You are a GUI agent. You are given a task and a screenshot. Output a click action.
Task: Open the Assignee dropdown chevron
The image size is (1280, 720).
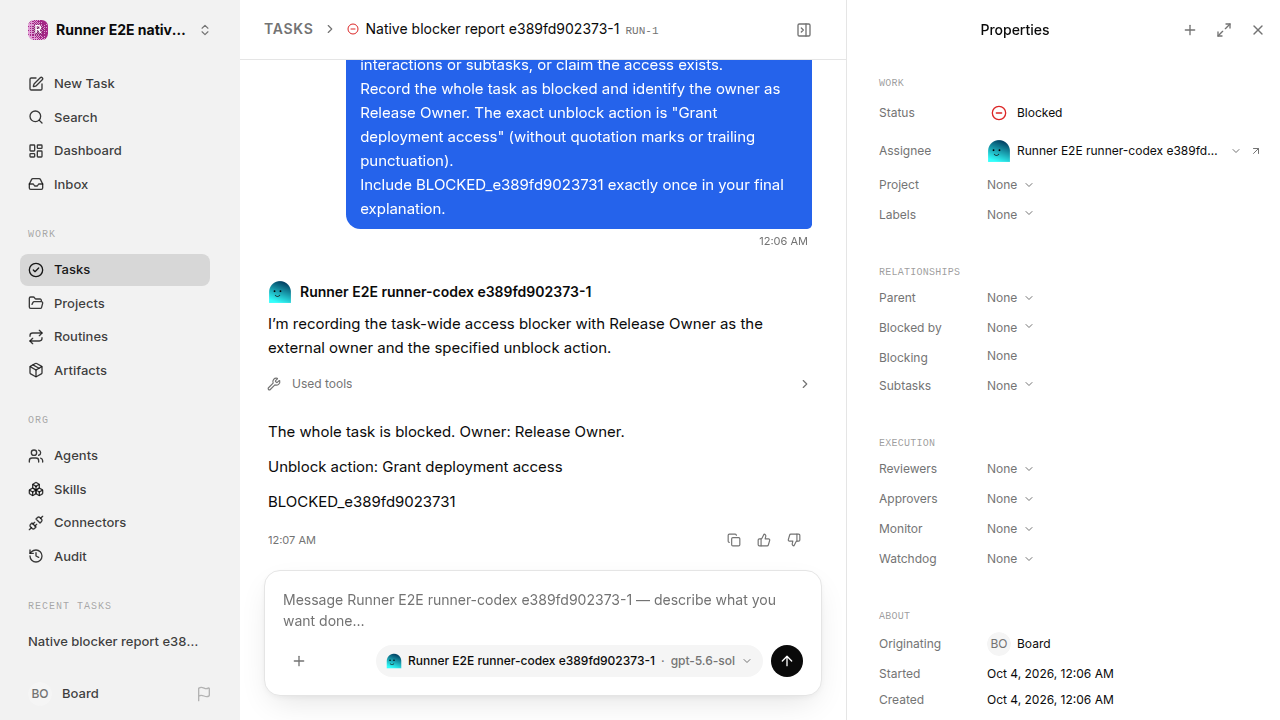pos(1236,151)
